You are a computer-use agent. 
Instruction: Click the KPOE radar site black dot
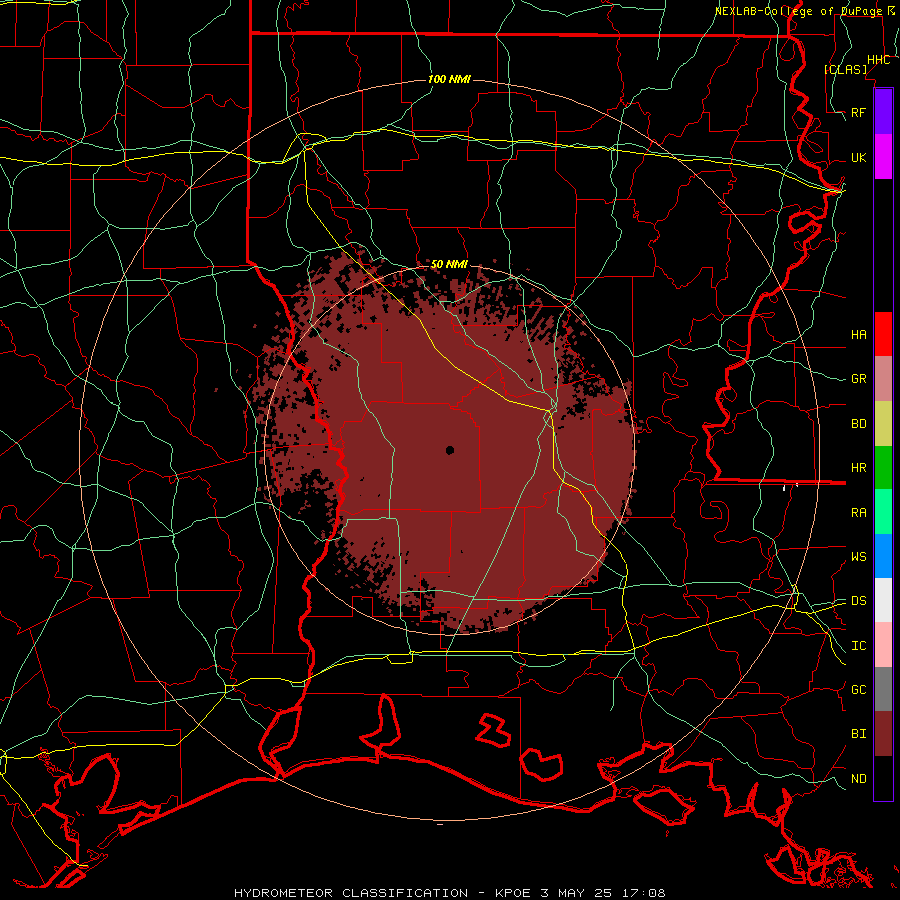click(450, 450)
